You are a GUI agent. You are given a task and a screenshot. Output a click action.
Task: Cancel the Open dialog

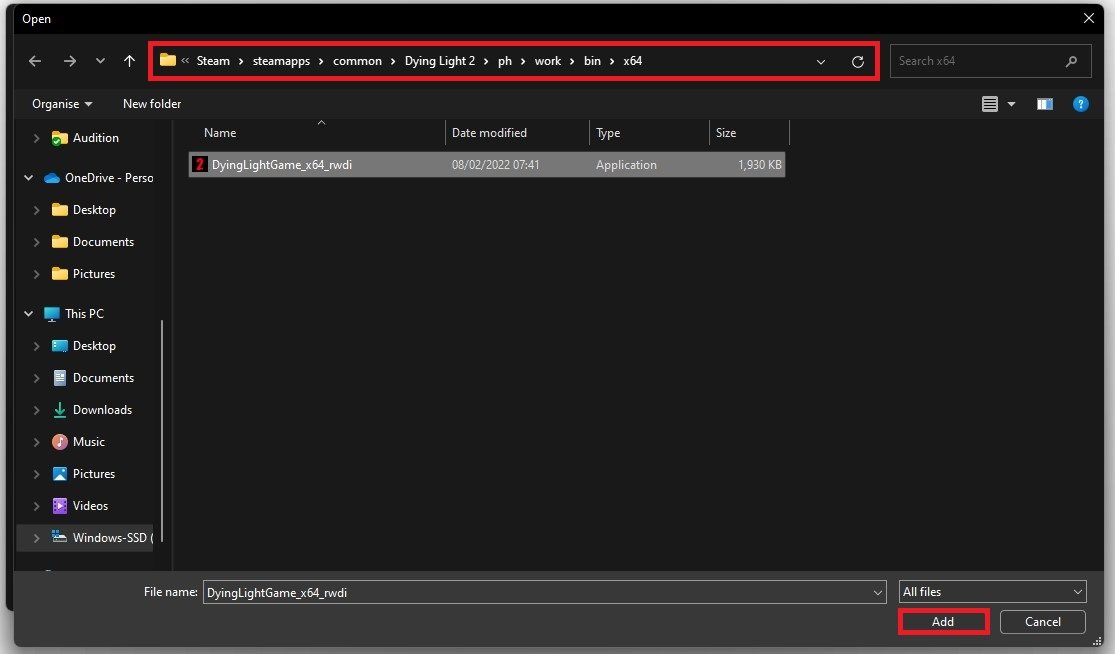pyautogui.click(x=1042, y=621)
